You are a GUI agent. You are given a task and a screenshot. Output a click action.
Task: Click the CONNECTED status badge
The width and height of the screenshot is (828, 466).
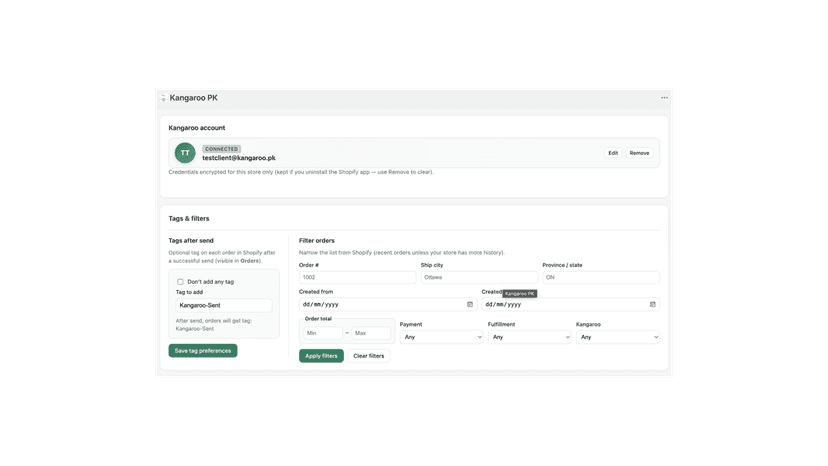[221, 149]
